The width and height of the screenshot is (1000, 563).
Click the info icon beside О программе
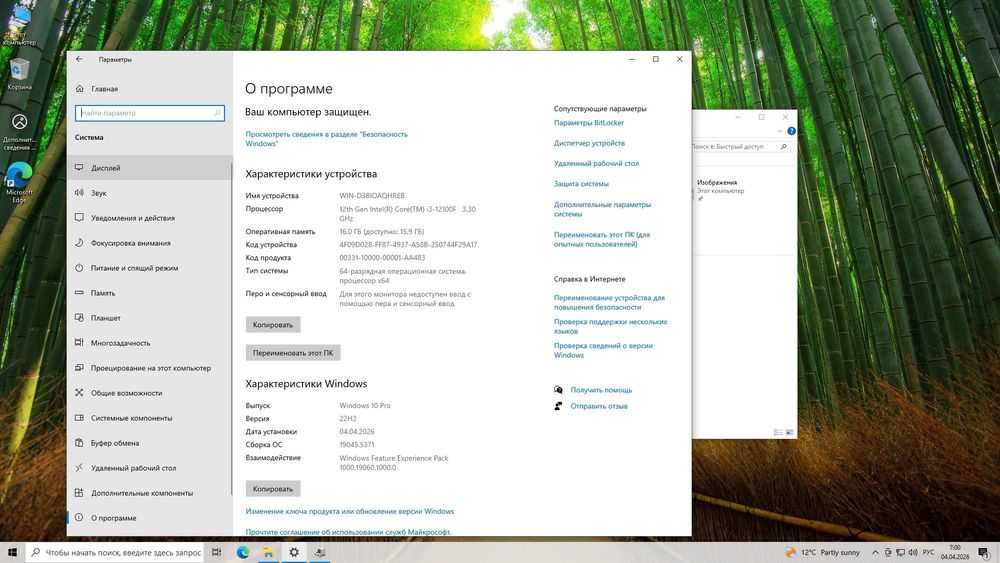[79, 518]
